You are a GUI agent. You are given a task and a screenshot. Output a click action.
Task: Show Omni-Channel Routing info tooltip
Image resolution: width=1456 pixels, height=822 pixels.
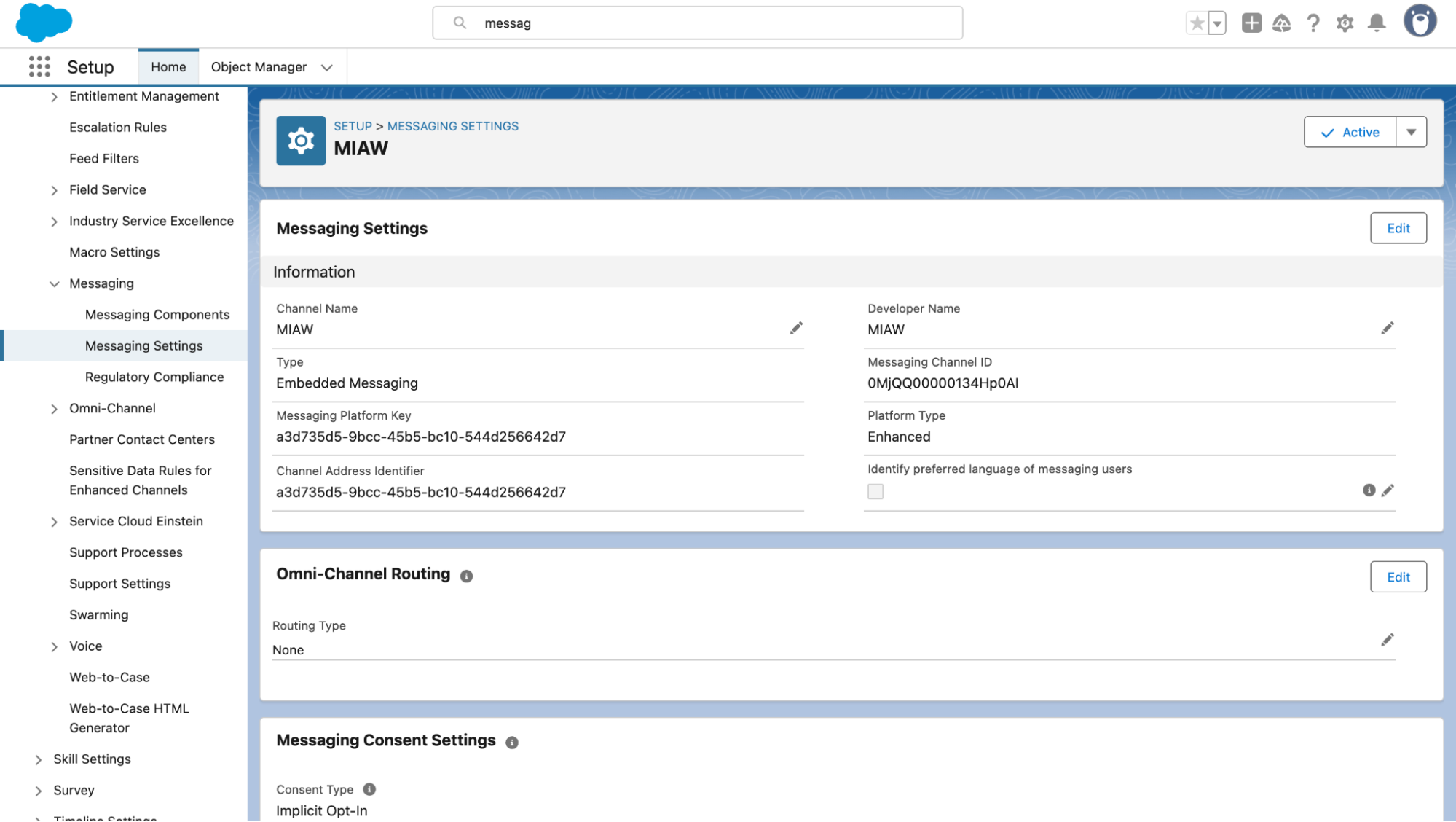[466, 576]
